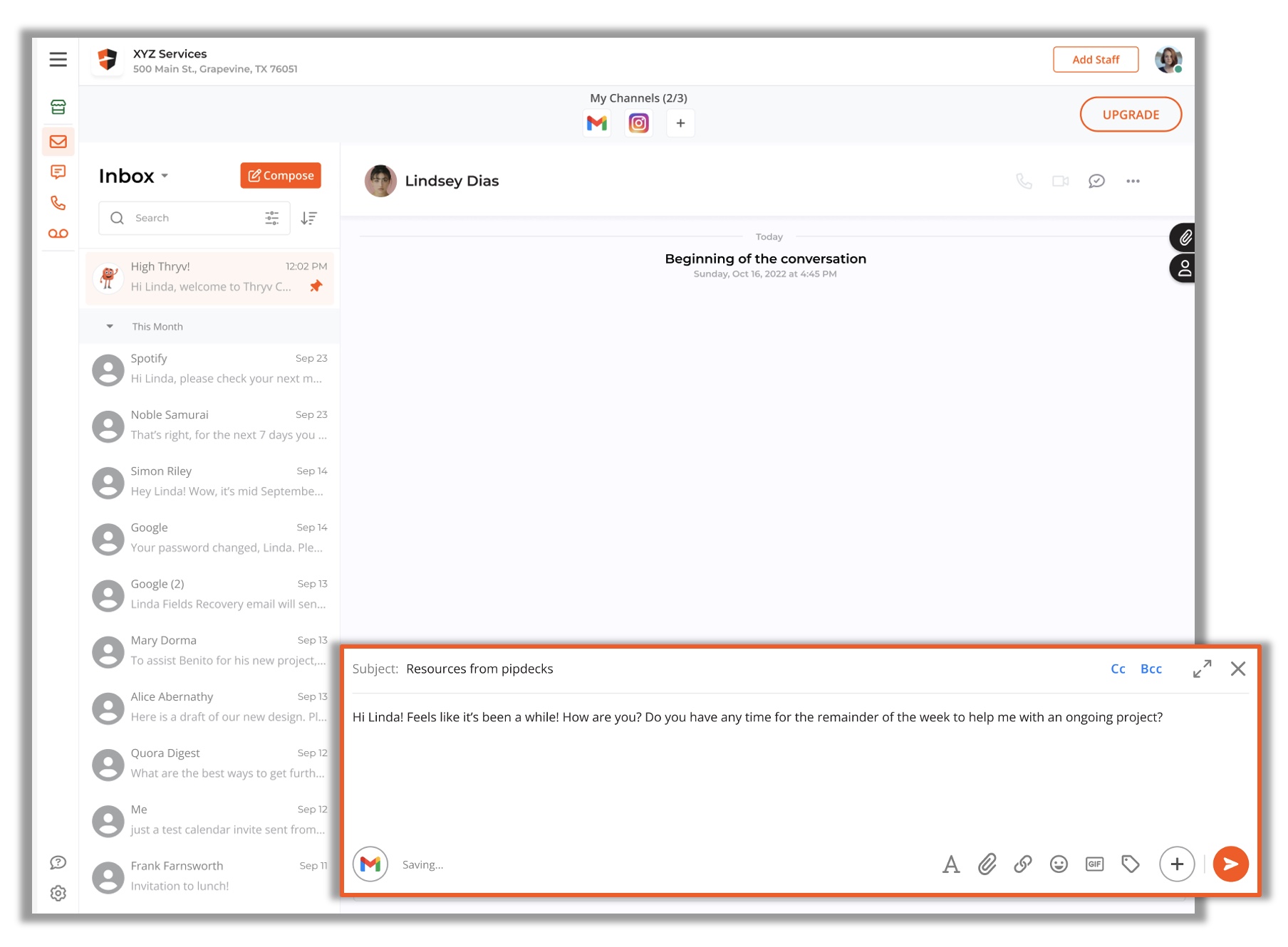Screen dimensions: 1288x947
Task: Open the contact details side panel tab
Action: (x=1183, y=268)
